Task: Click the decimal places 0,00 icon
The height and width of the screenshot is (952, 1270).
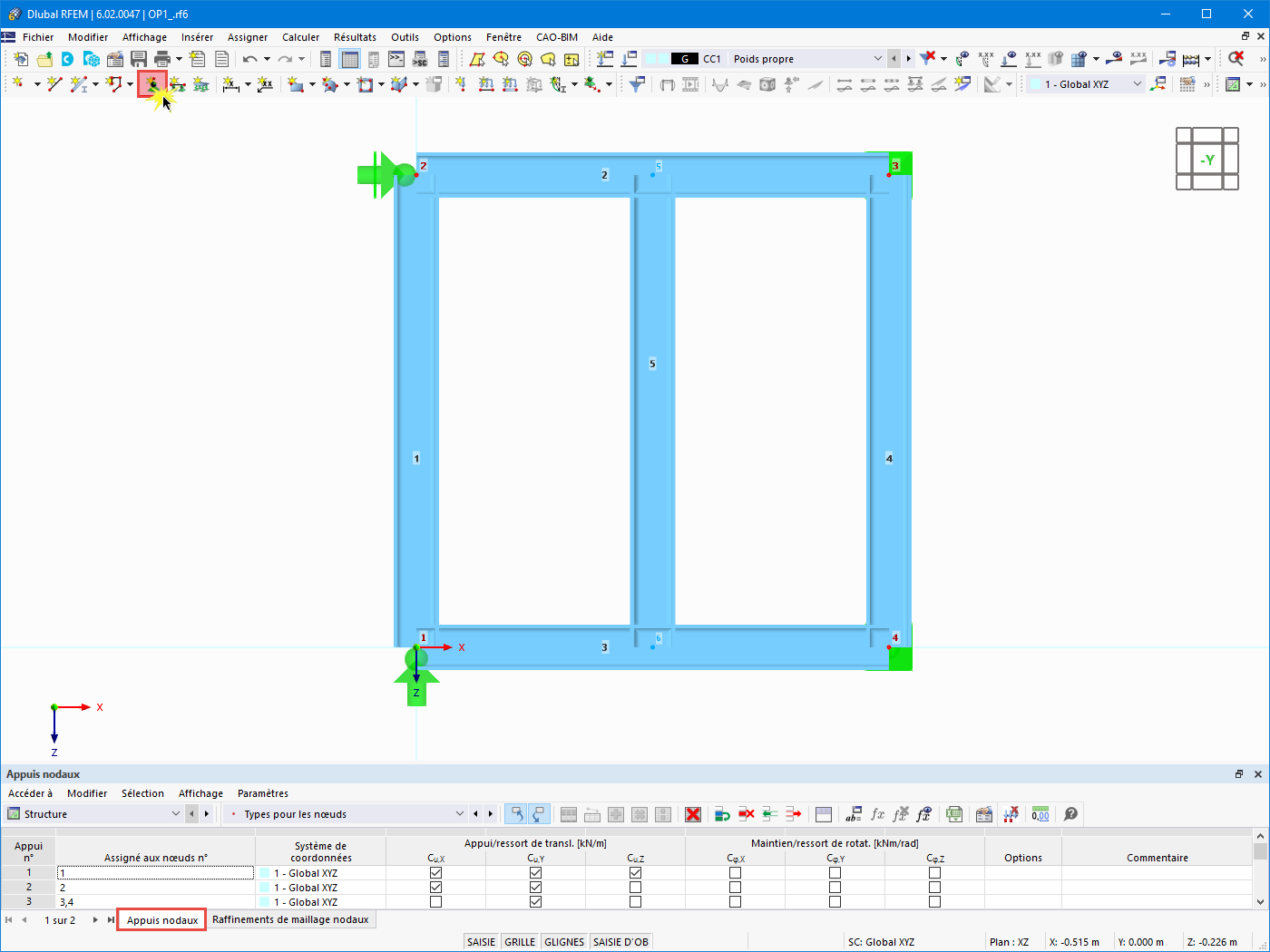Action: (x=1040, y=814)
